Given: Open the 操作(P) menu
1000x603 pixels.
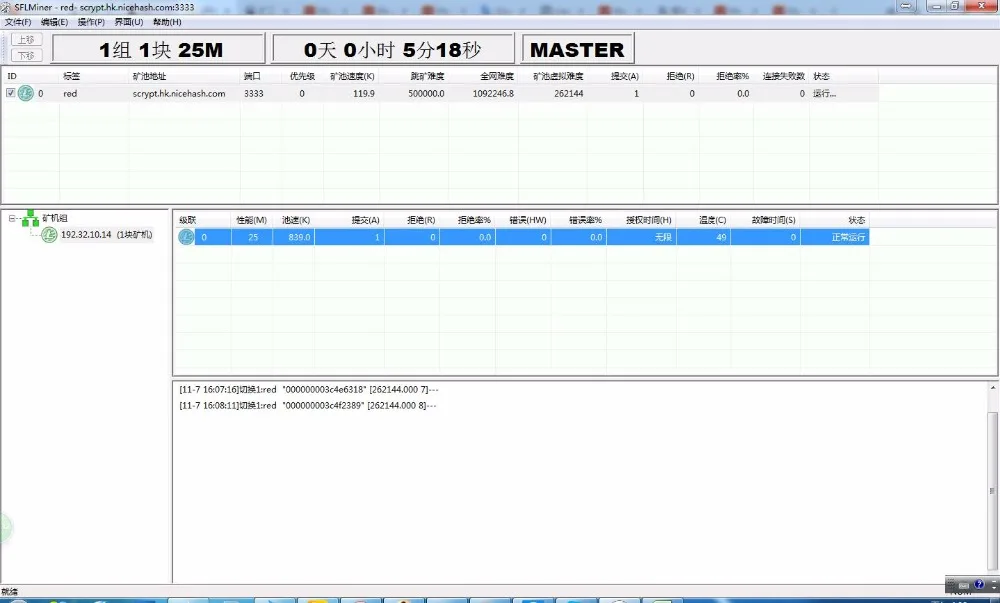Looking at the screenshot, I should click(91, 22).
